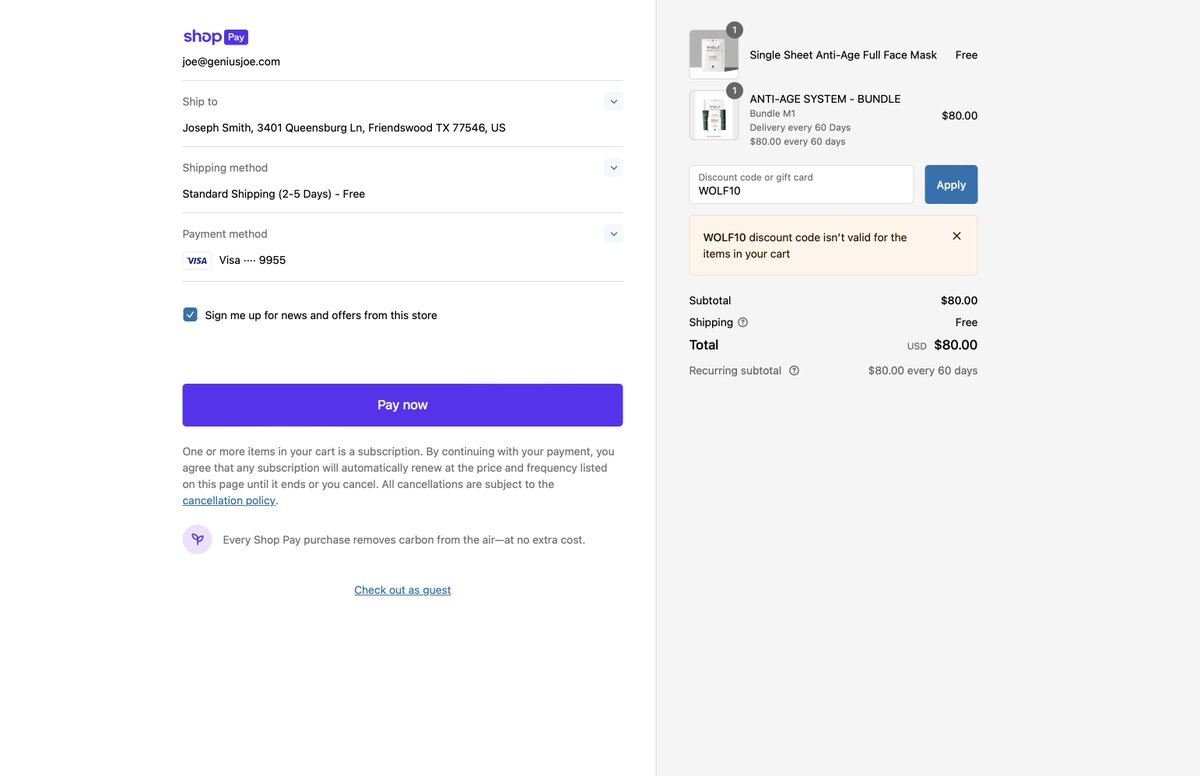Click the Face Mask product thumbnail
This screenshot has height=776, width=1200.
coord(714,54)
